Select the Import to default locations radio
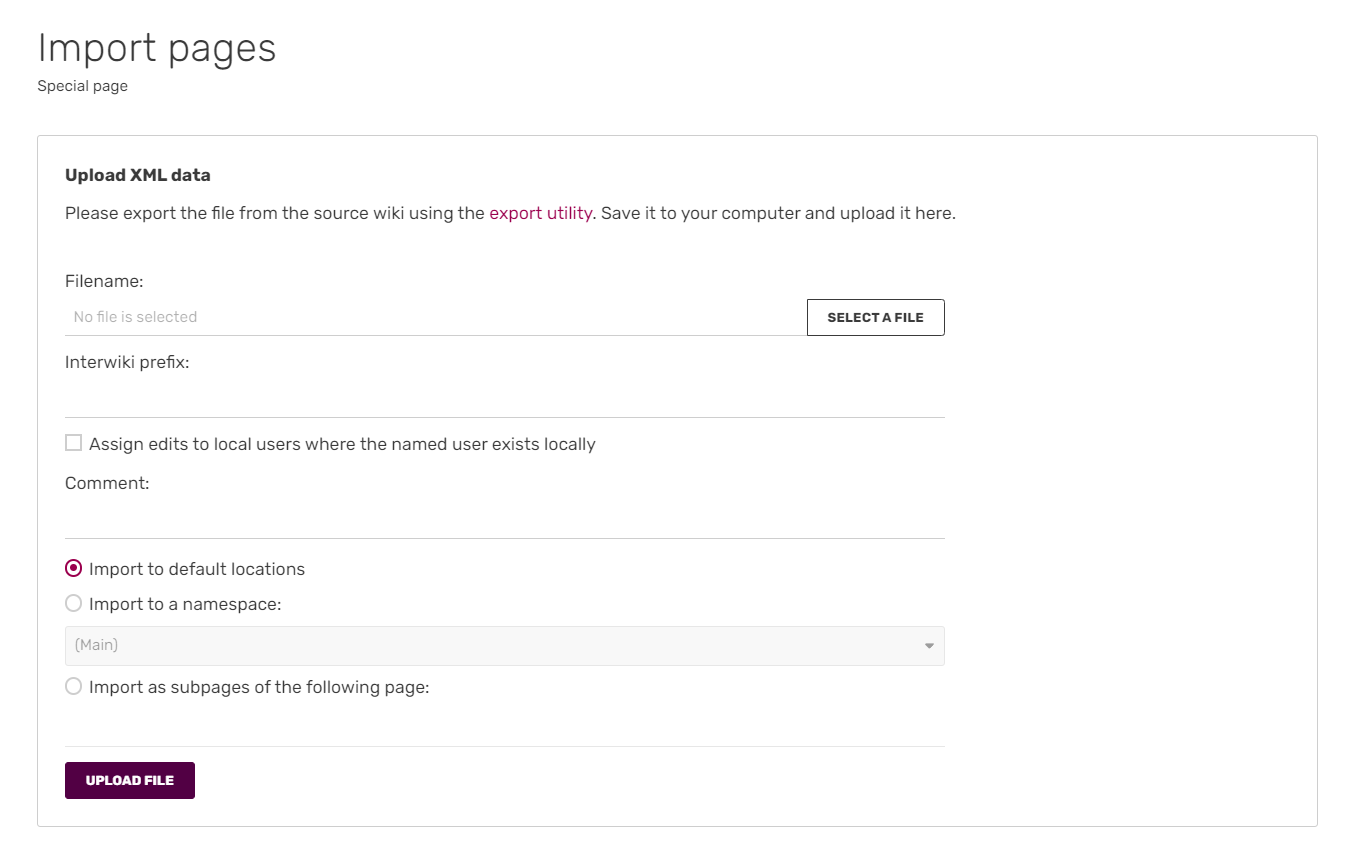The width and height of the screenshot is (1356, 862). pyautogui.click(x=73, y=568)
